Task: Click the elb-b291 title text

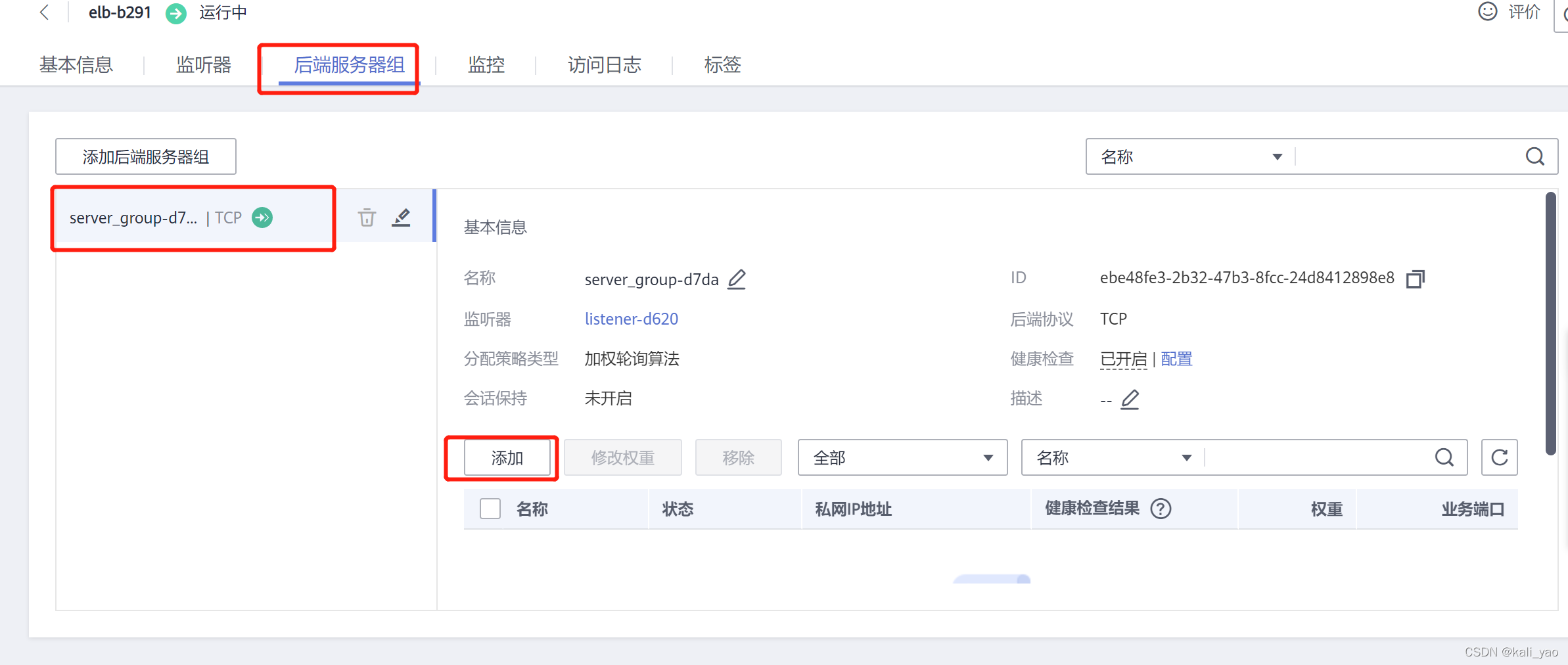Action: (x=120, y=12)
